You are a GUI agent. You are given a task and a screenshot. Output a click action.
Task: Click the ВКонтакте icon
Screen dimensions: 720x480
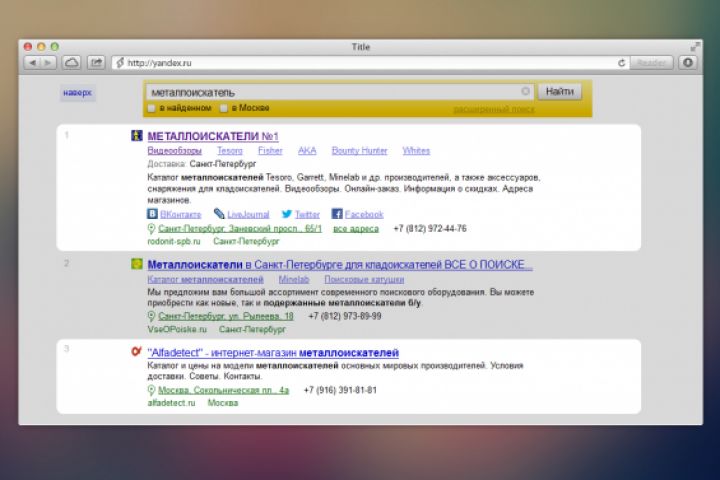(x=152, y=214)
